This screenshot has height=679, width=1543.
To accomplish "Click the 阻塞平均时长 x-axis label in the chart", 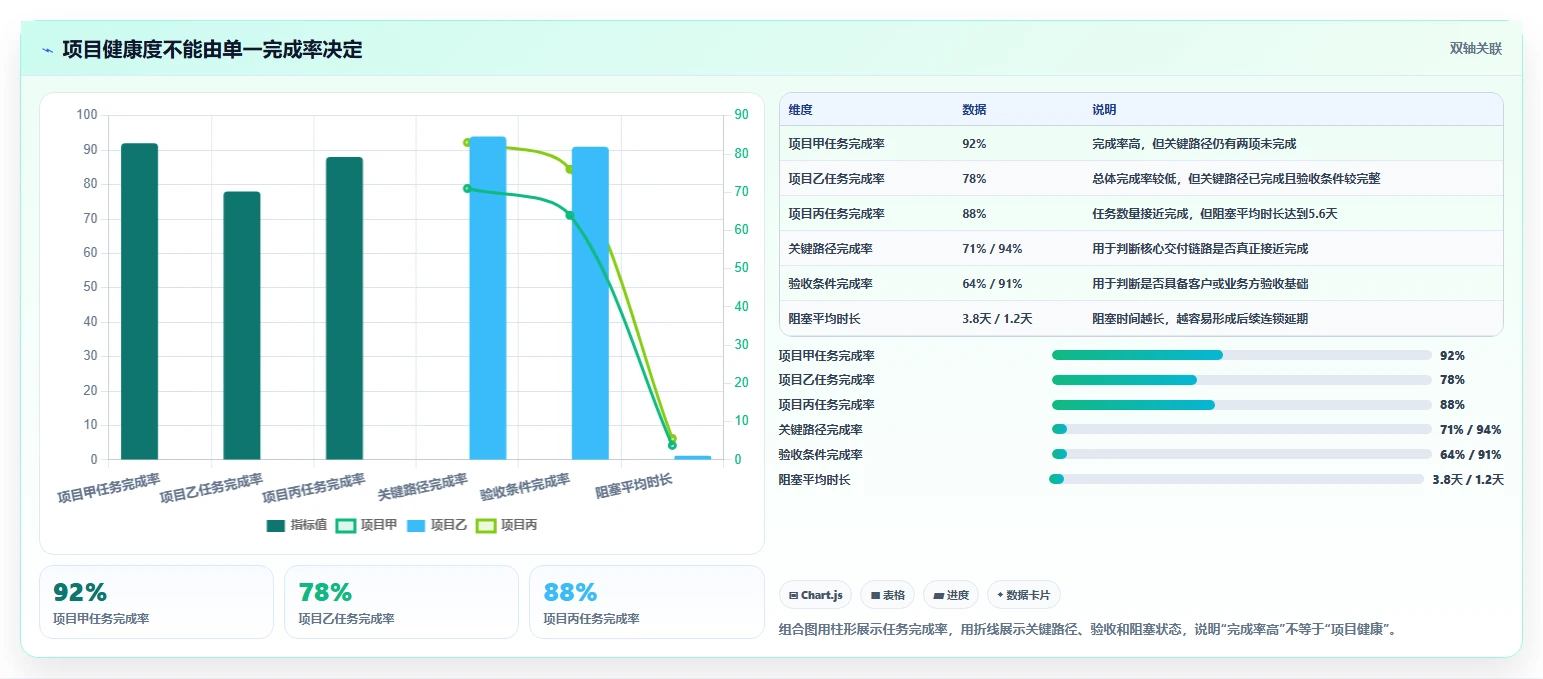I will pos(634,487).
